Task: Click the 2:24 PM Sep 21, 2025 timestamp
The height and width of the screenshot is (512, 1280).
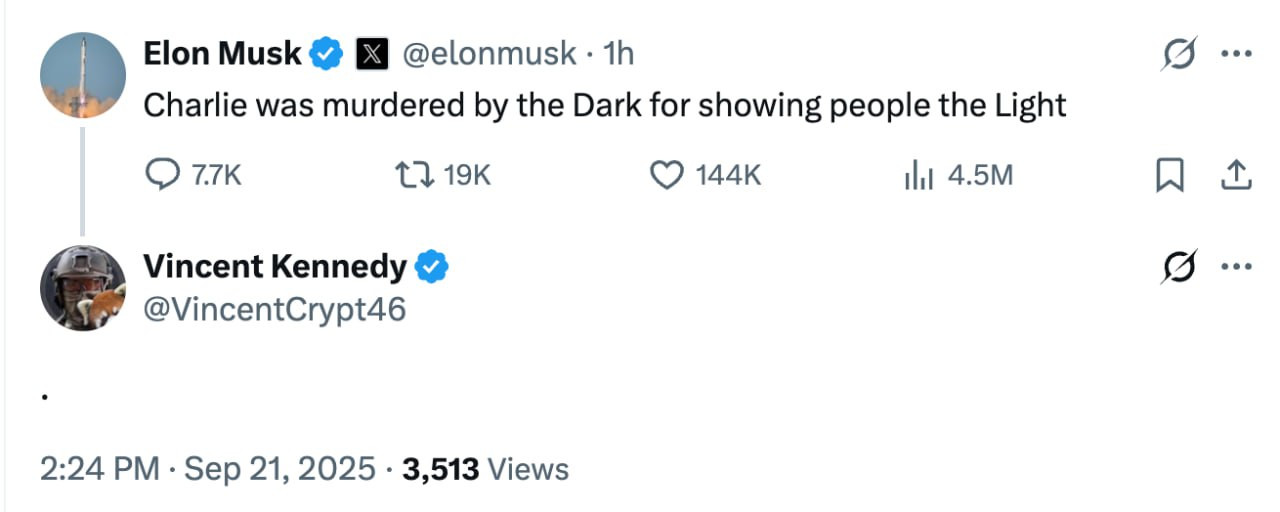Action: click(x=208, y=469)
